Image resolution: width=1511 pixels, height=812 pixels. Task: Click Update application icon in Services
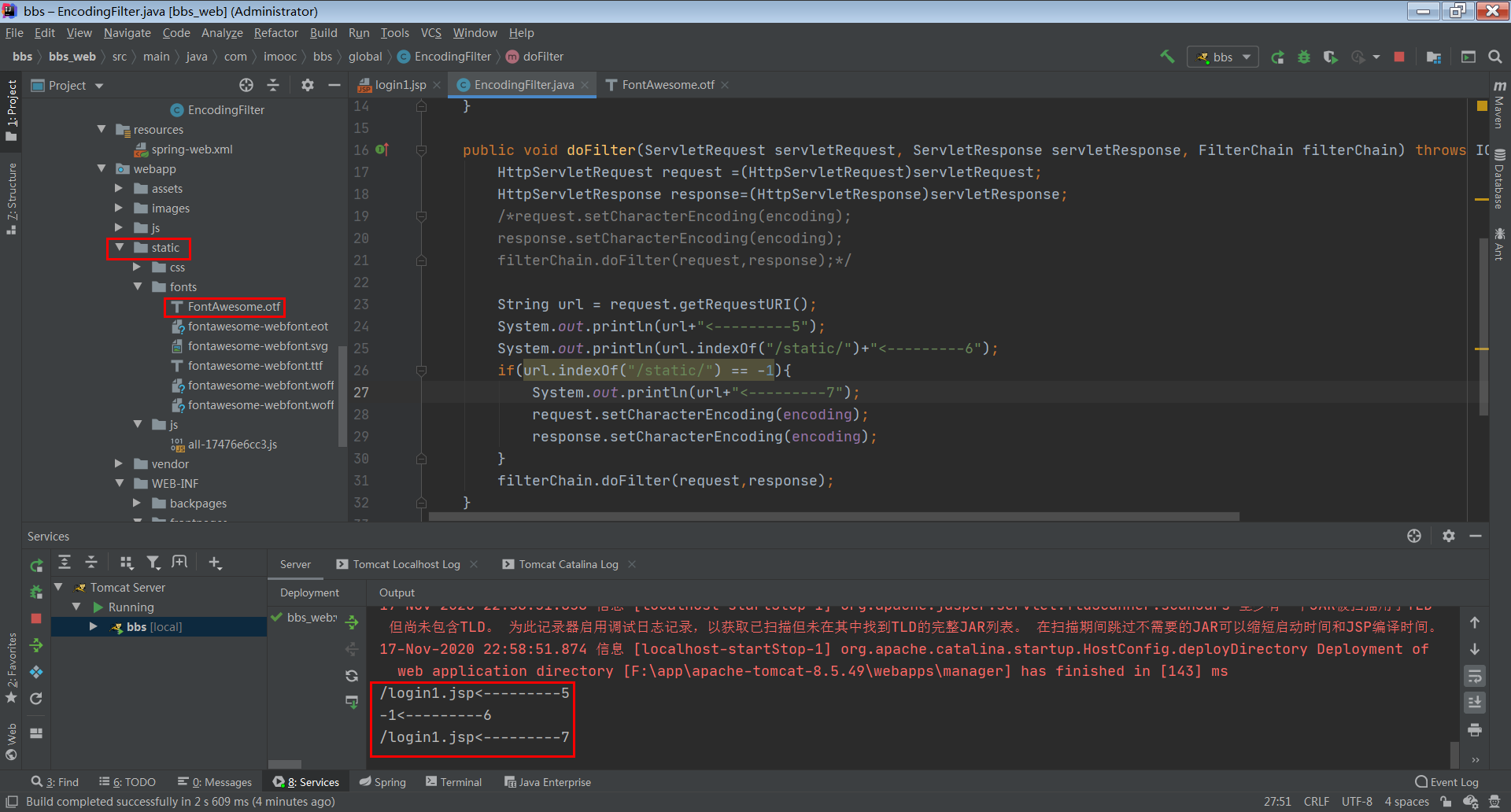[x=36, y=699]
